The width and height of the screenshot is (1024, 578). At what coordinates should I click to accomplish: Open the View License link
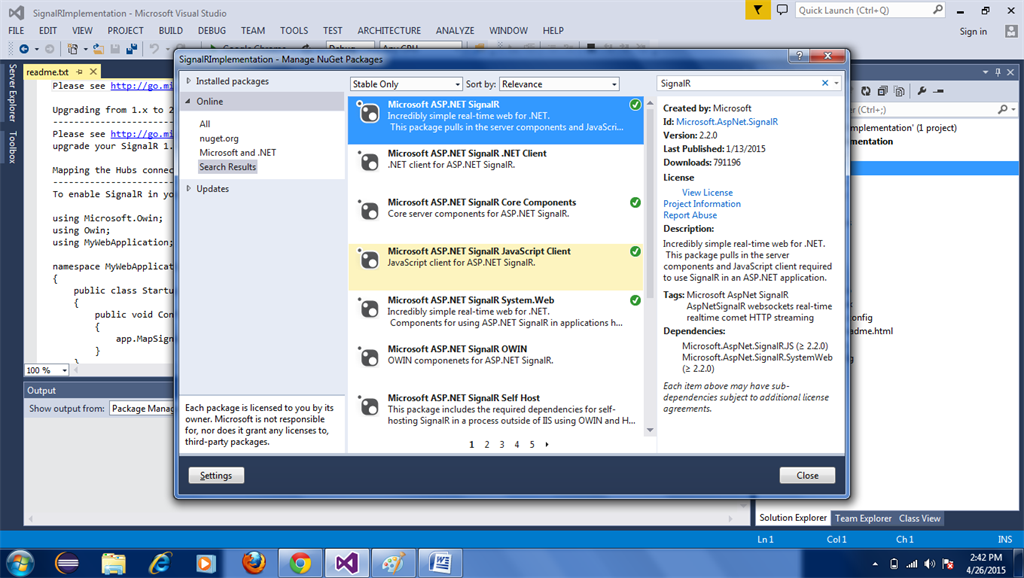pyautogui.click(x=707, y=193)
